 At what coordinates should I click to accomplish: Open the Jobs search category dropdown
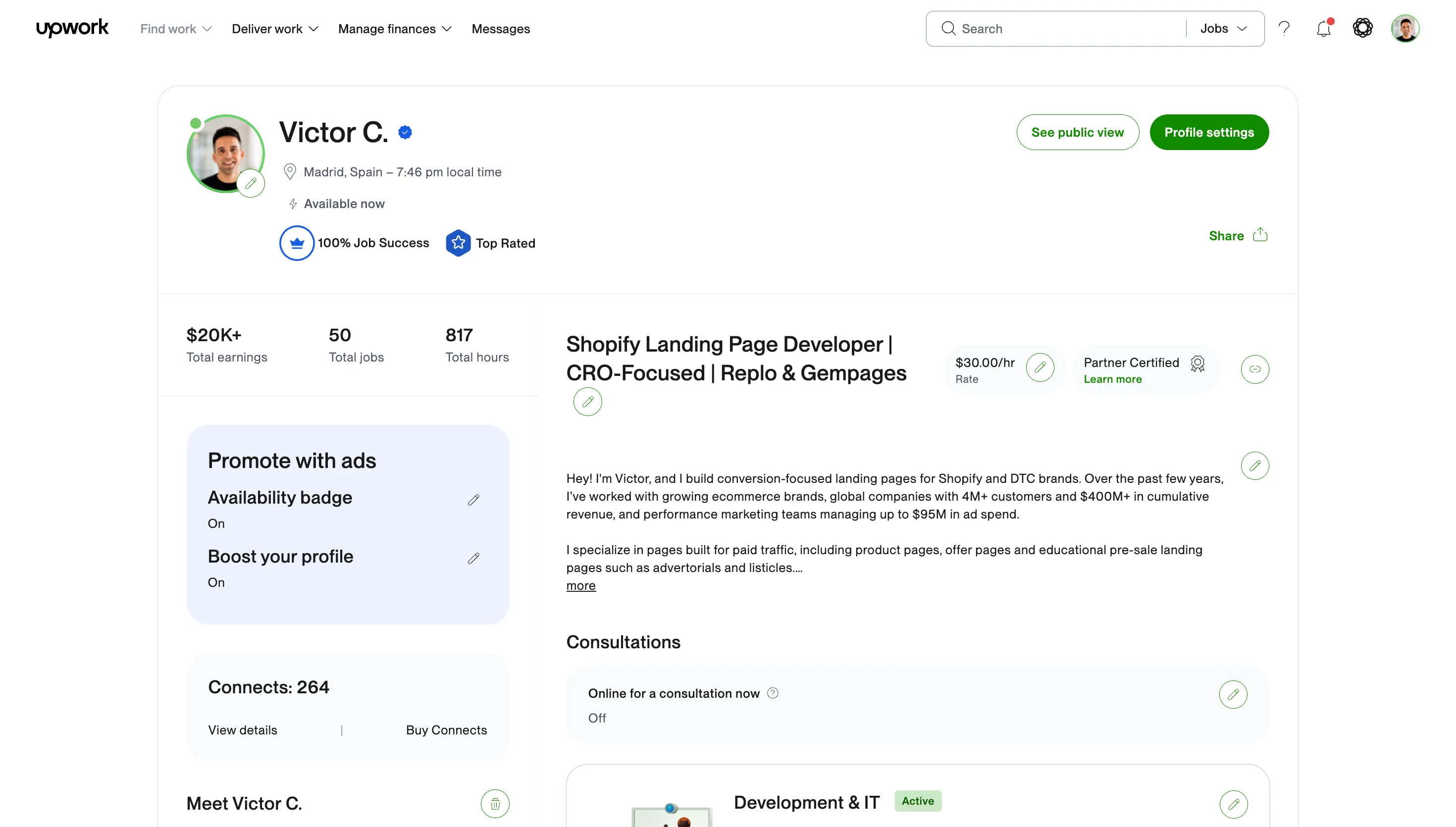[1224, 28]
